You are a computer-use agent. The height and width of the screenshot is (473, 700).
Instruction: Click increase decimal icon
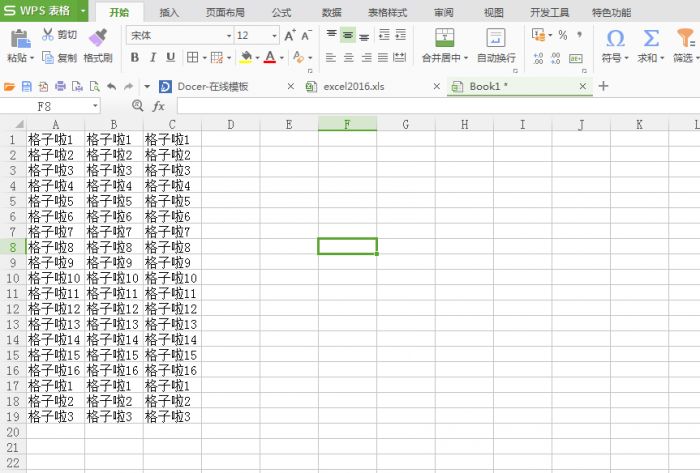click(x=538, y=58)
